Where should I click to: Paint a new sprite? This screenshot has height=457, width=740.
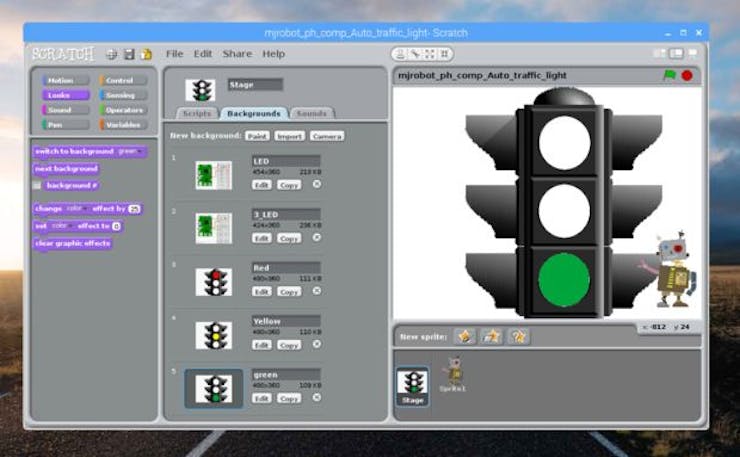(465, 337)
